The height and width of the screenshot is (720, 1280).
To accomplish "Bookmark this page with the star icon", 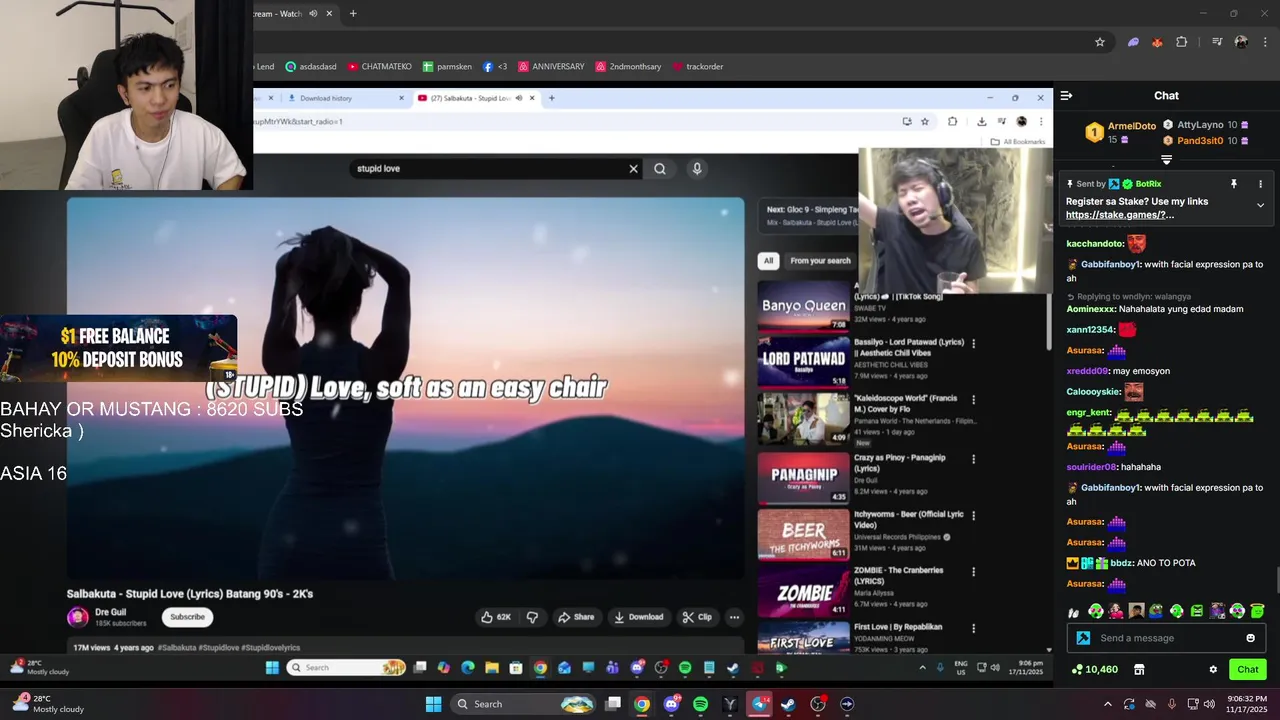I will pyautogui.click(x=1100, y=42).
